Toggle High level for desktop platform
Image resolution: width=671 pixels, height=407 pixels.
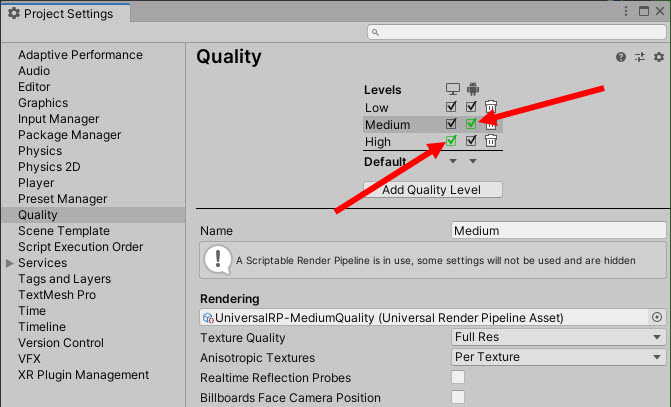click(x=451, y=140)
